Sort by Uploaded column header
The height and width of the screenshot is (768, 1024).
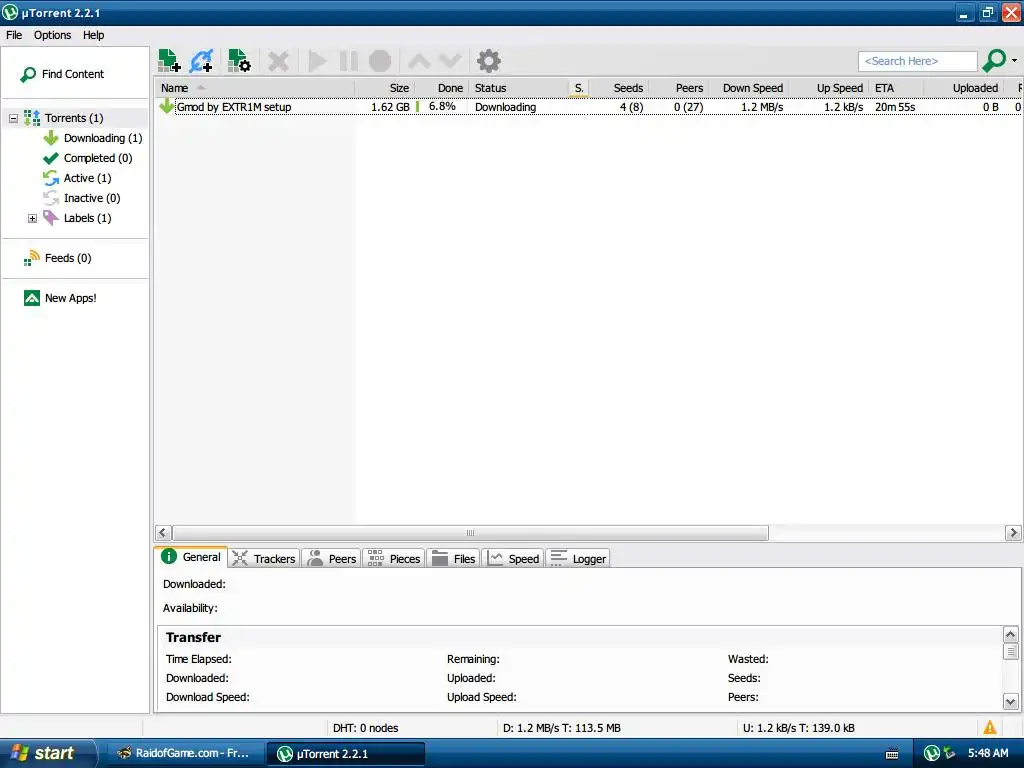pyautogui.click(x=964, y=88)
